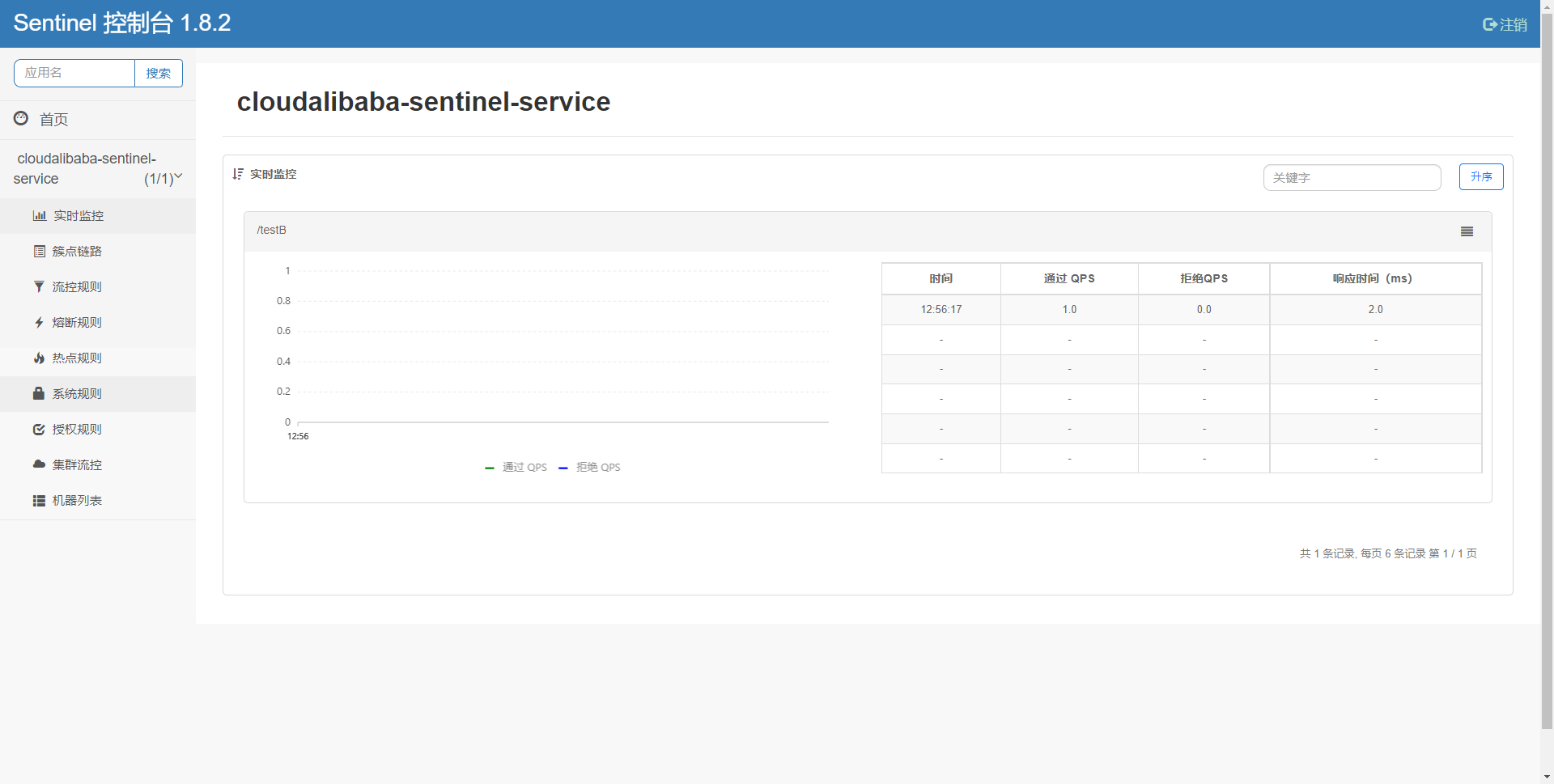The height and width of the screenshot is (784, 1554).
Task: Toggle the 拒绝 QPS legend series
Action: coord(589,468)
